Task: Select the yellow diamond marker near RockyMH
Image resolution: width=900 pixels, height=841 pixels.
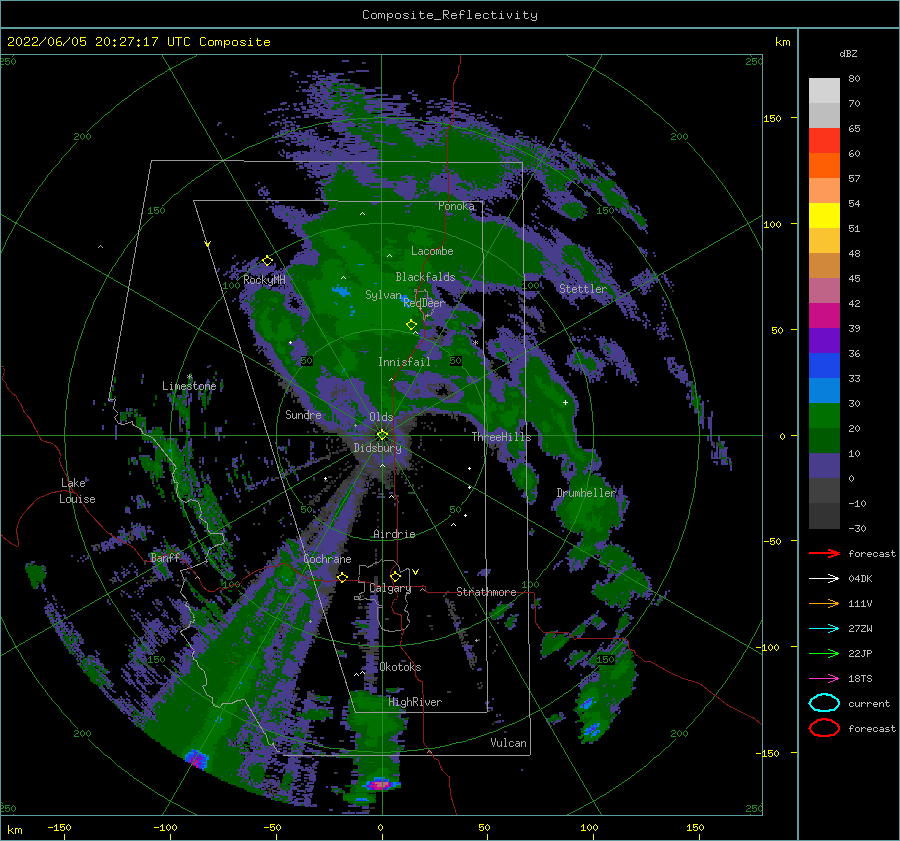Action: pos(267,261)
